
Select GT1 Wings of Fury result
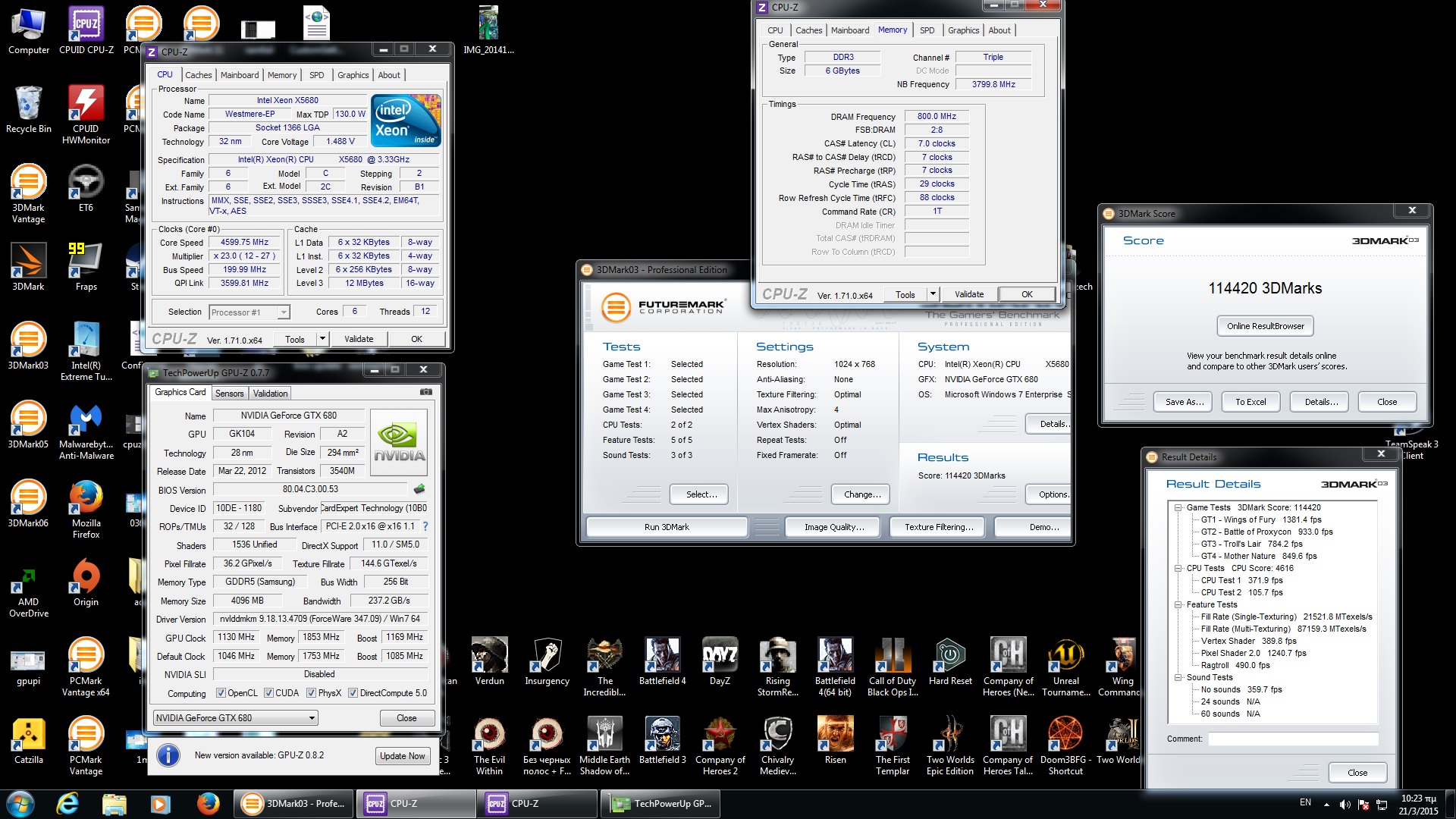coord(1261,519)
